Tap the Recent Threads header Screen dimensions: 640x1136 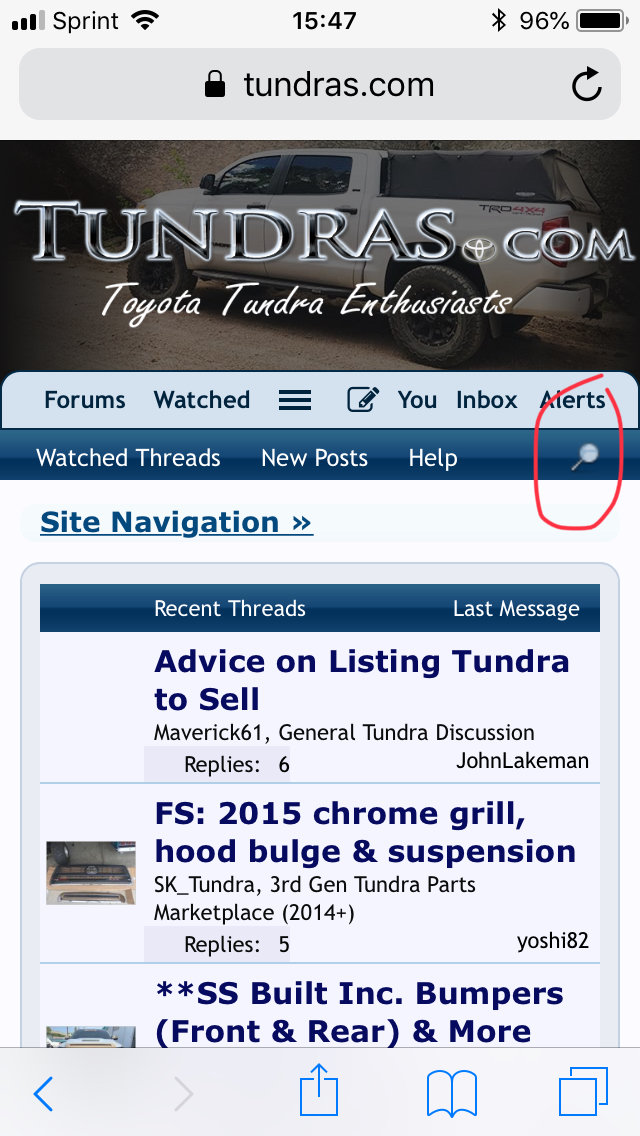230,609
